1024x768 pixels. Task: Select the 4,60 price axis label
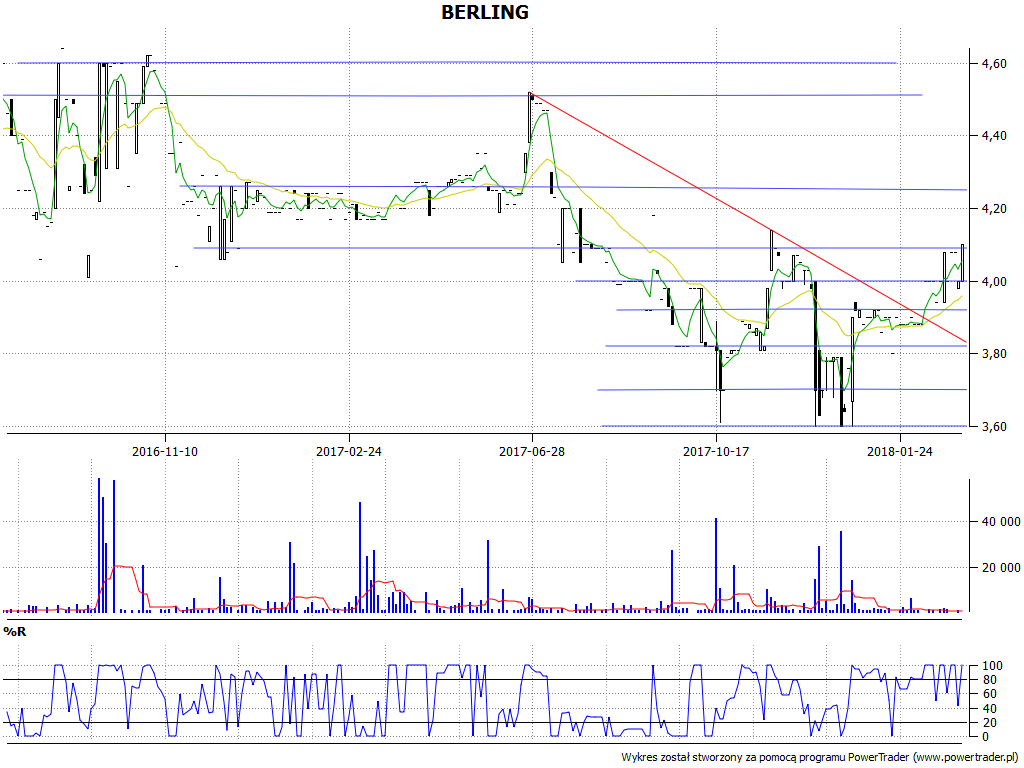[x=993, y=64]
